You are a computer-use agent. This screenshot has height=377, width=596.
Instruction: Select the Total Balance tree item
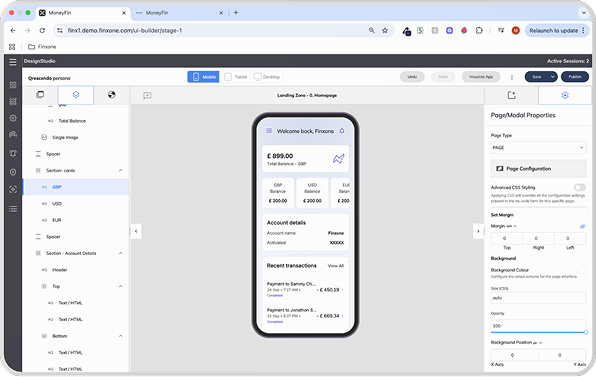pyautogui.click(x=76, y=121)
